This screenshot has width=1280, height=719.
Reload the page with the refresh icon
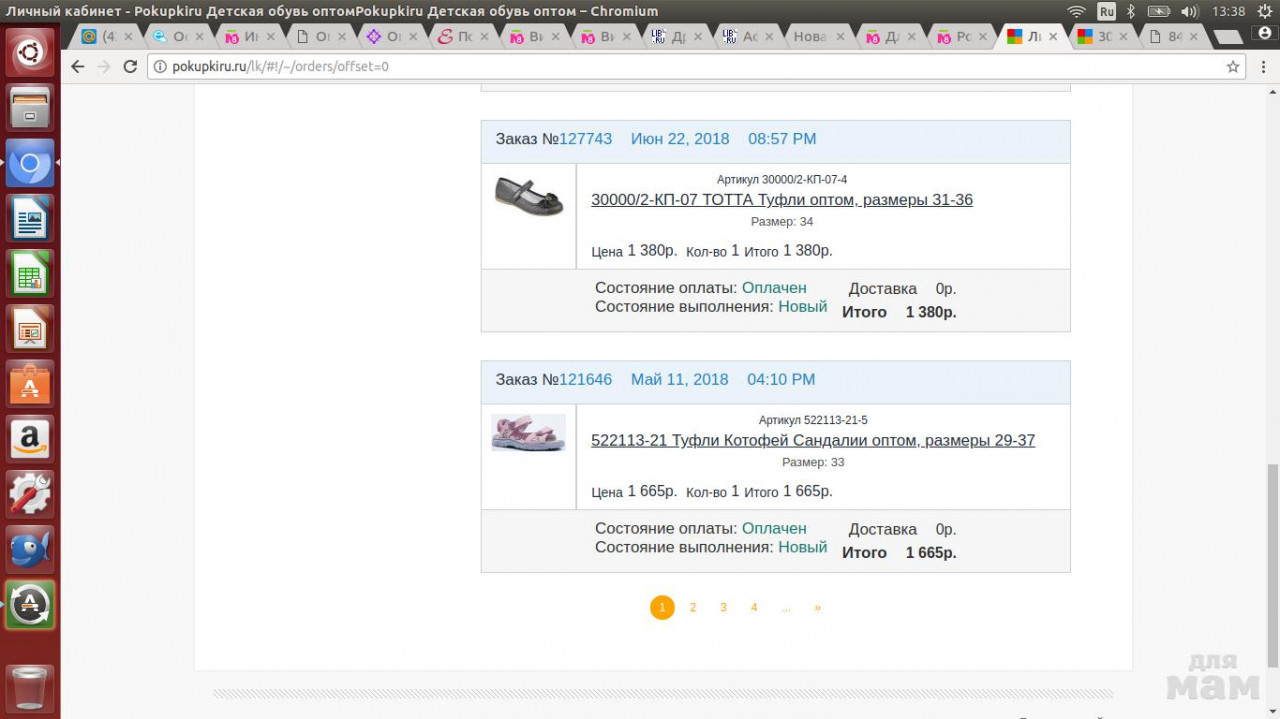[130, 67]
